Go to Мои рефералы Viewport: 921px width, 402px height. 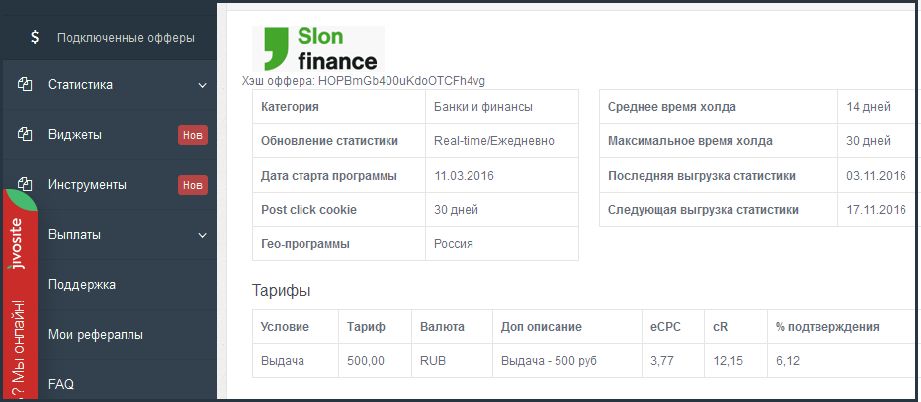[95, 335]
